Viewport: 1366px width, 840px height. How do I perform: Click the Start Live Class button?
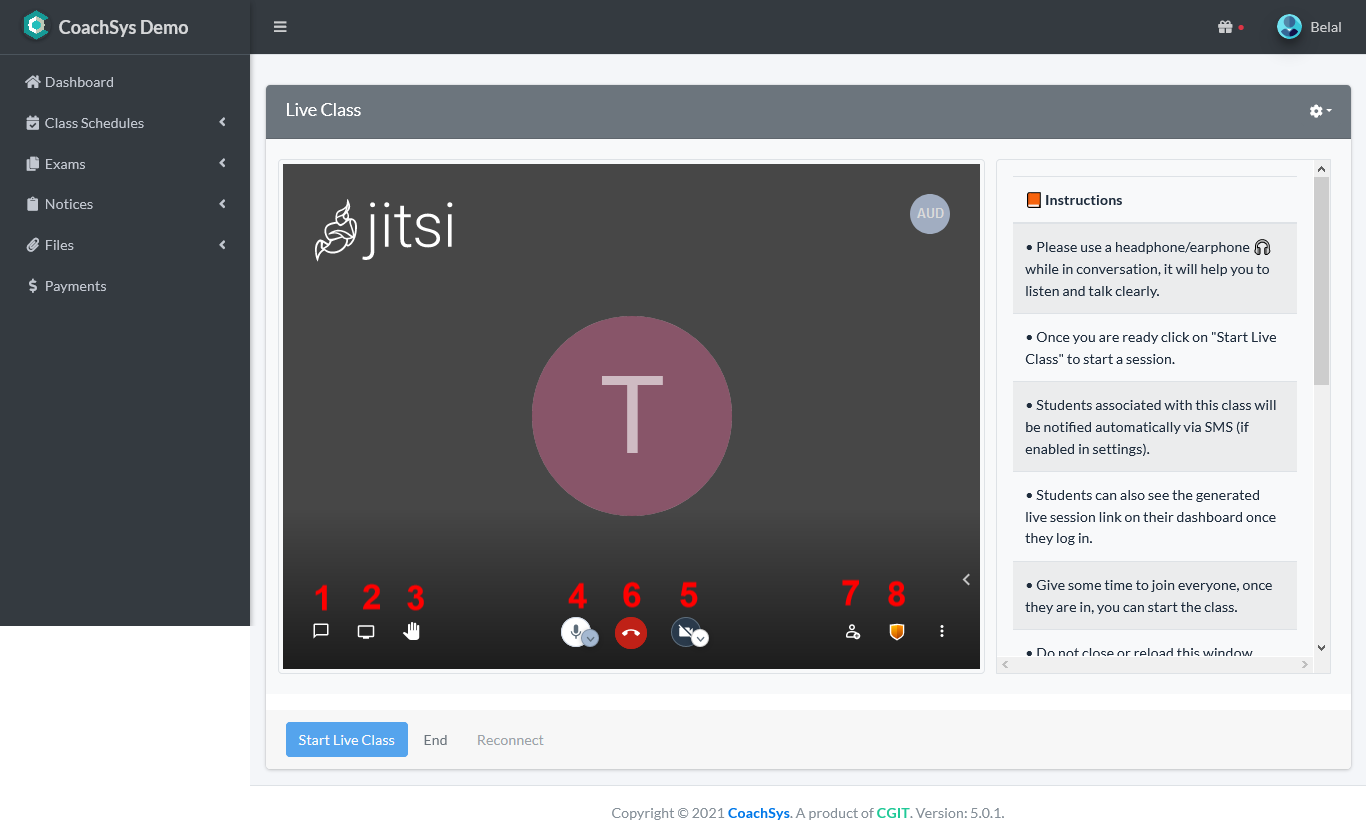[x=347, y=740]
